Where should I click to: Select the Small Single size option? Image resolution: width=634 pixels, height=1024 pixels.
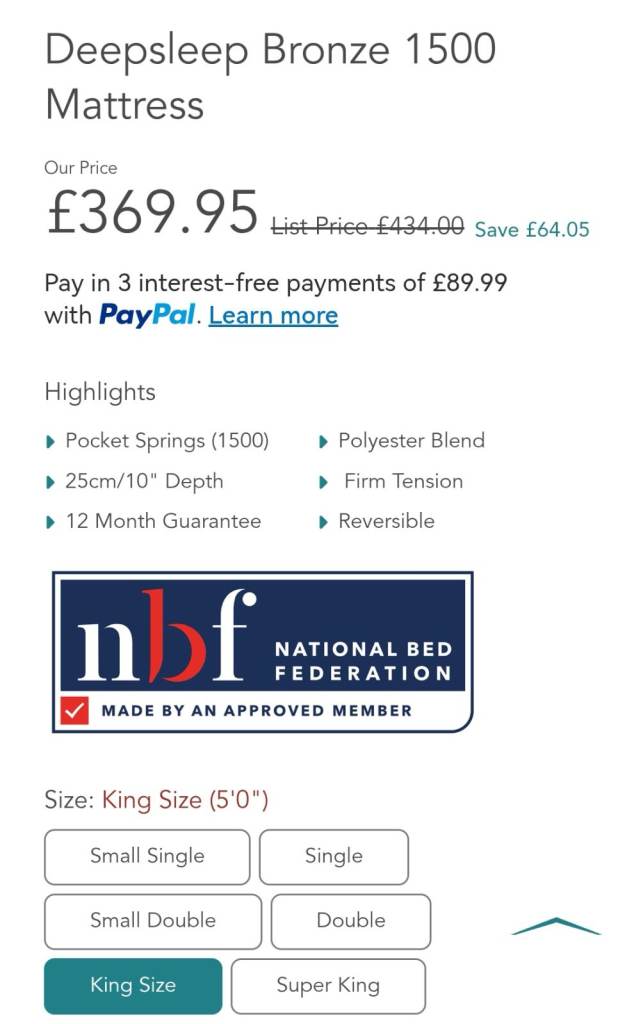(x=147, y=856)
